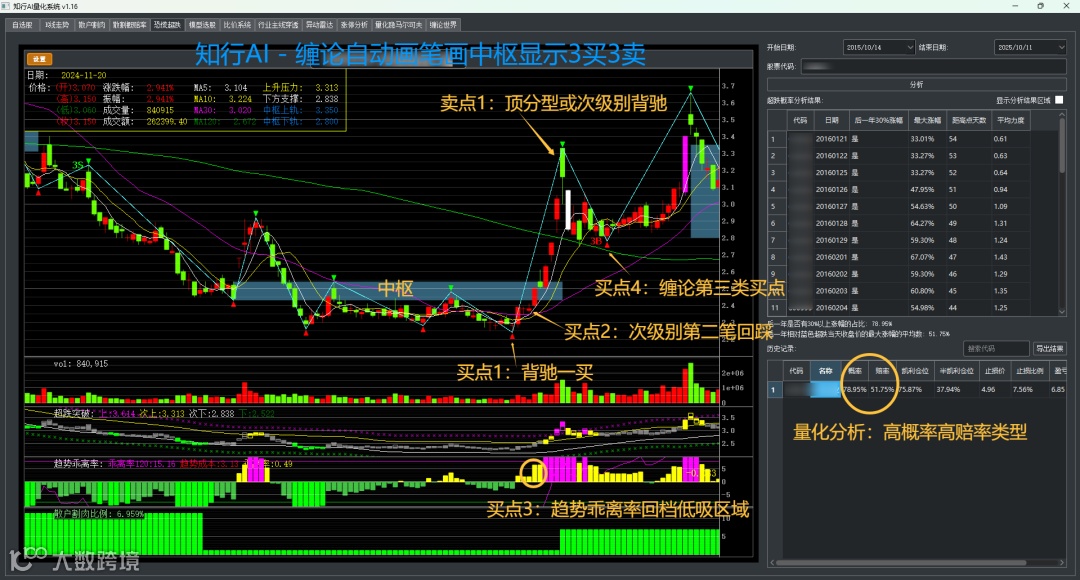Click the 分析 button
Image resolution: width=1080 pixels, height=580 pixels.
point(916,85)
